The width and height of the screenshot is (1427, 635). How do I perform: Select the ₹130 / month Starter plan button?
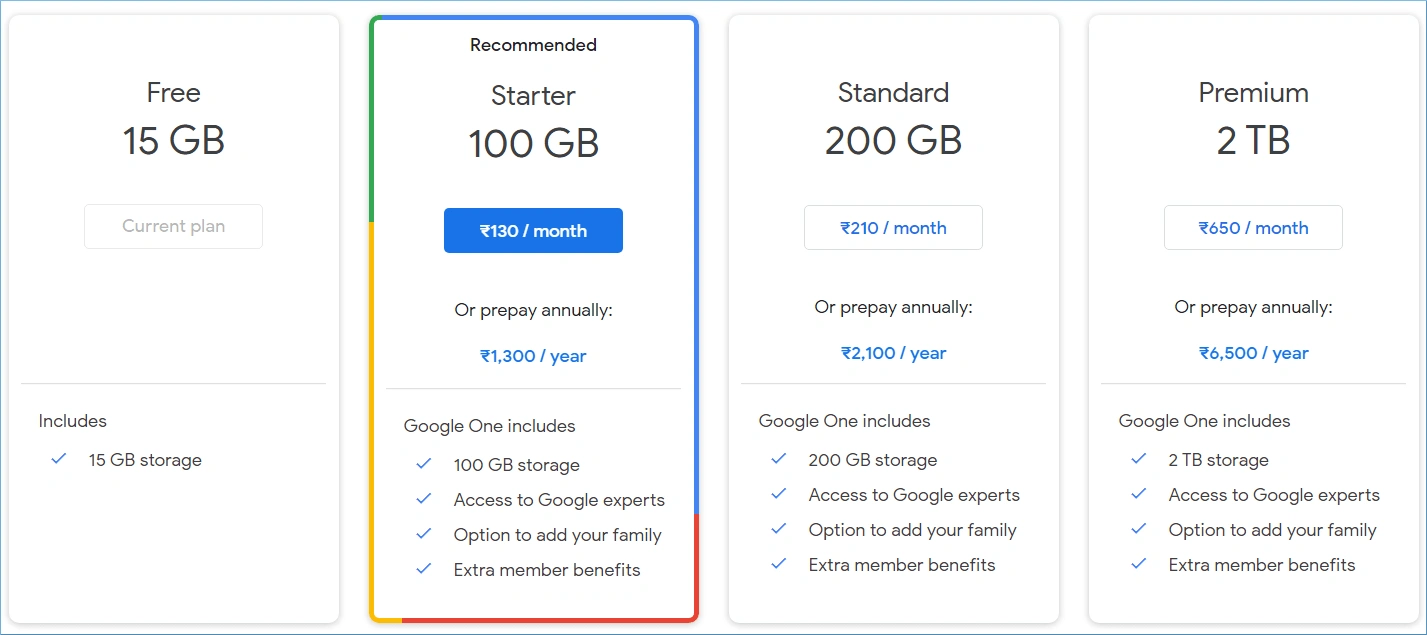533,230
